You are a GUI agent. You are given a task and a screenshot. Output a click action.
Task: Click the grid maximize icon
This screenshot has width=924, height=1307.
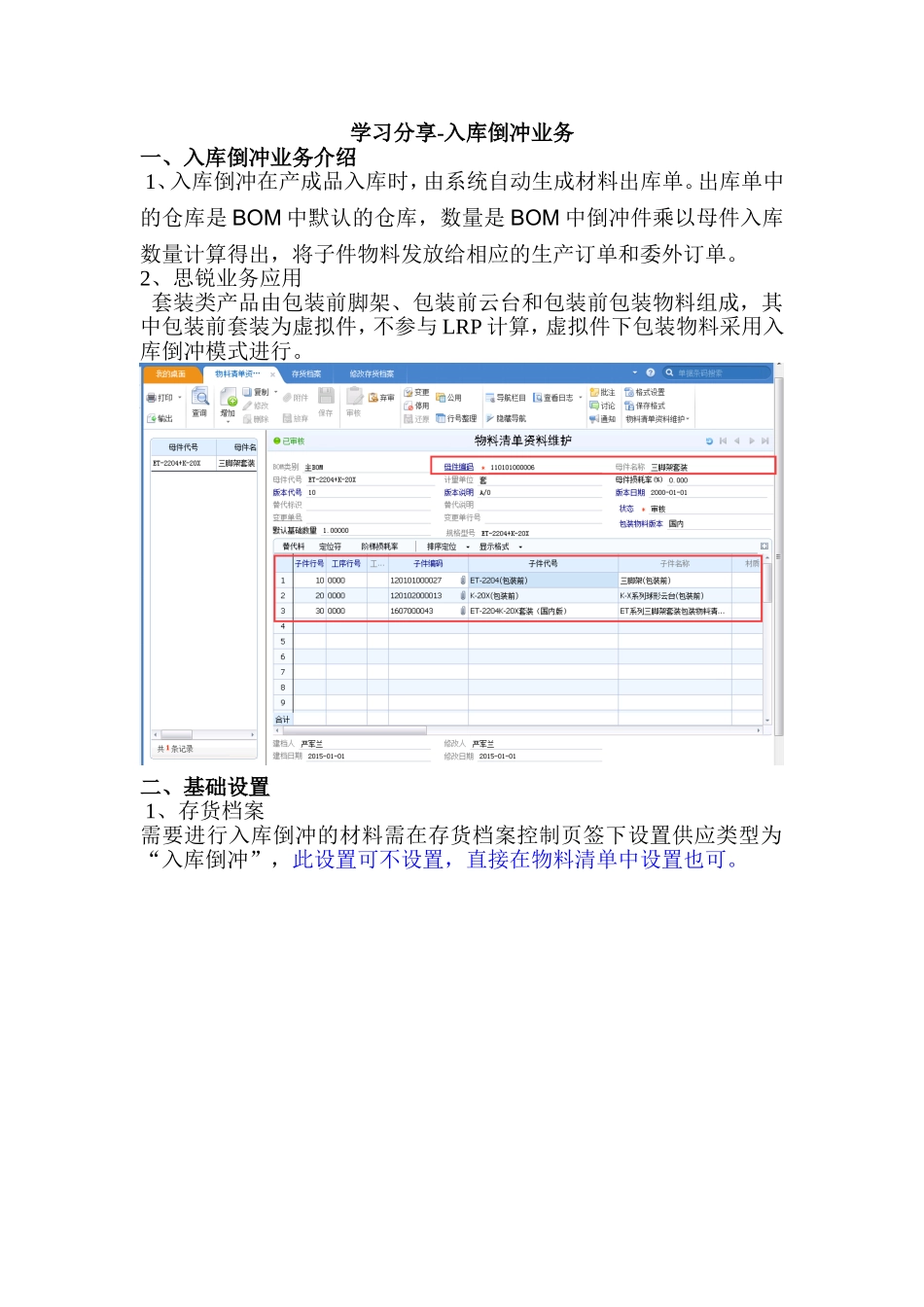point(764,547)
